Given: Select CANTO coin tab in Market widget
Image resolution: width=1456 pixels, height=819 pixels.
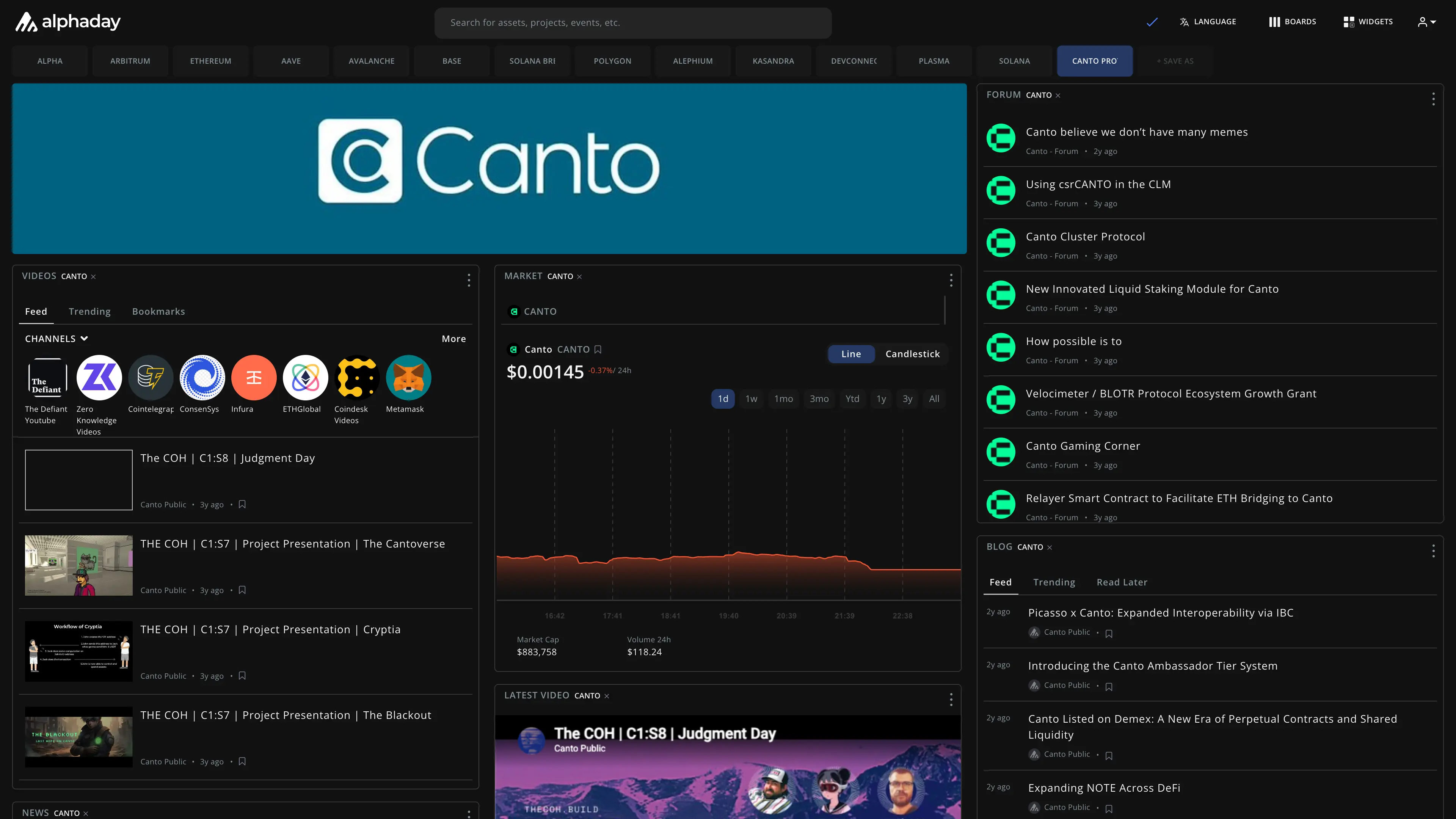Looking at the screenshot, I should [533, 312].
